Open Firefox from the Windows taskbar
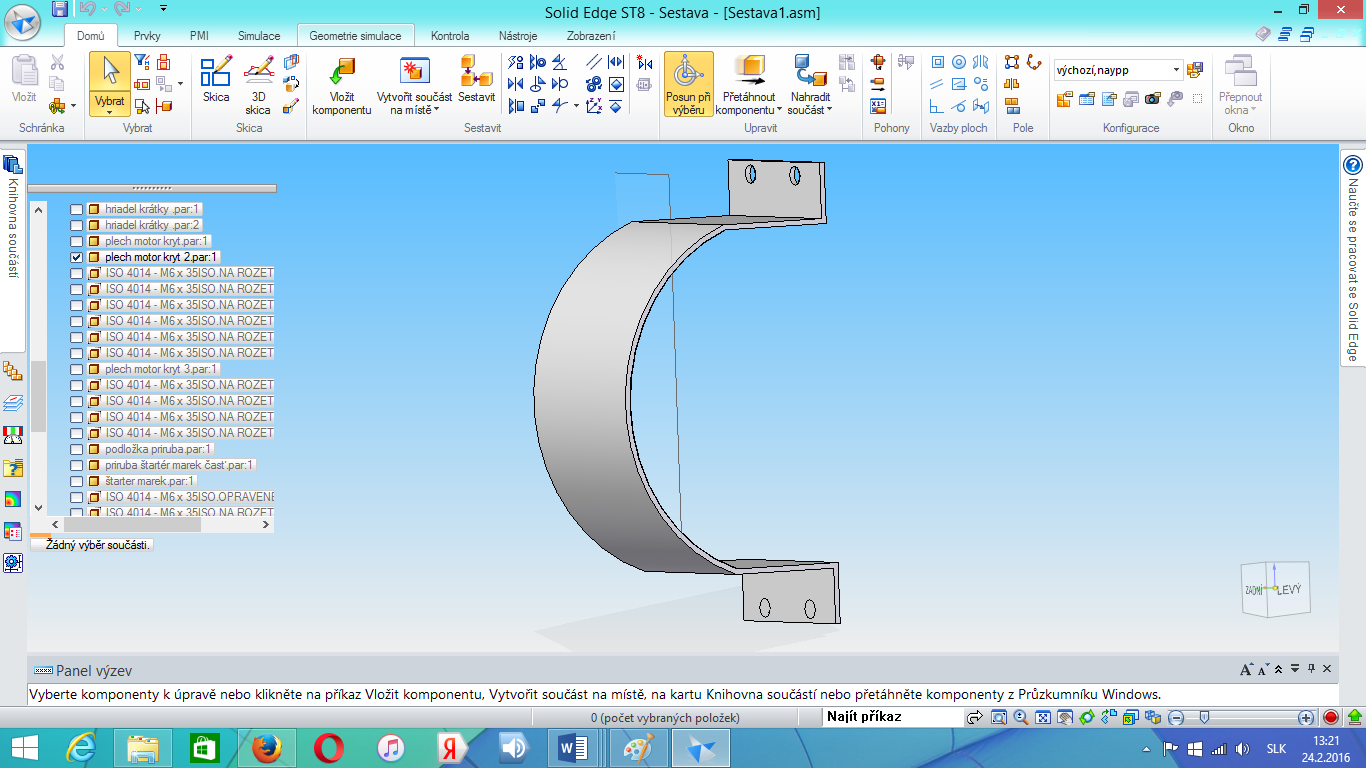This screenshot has width=1366, height=768. (x=267, y=747)
